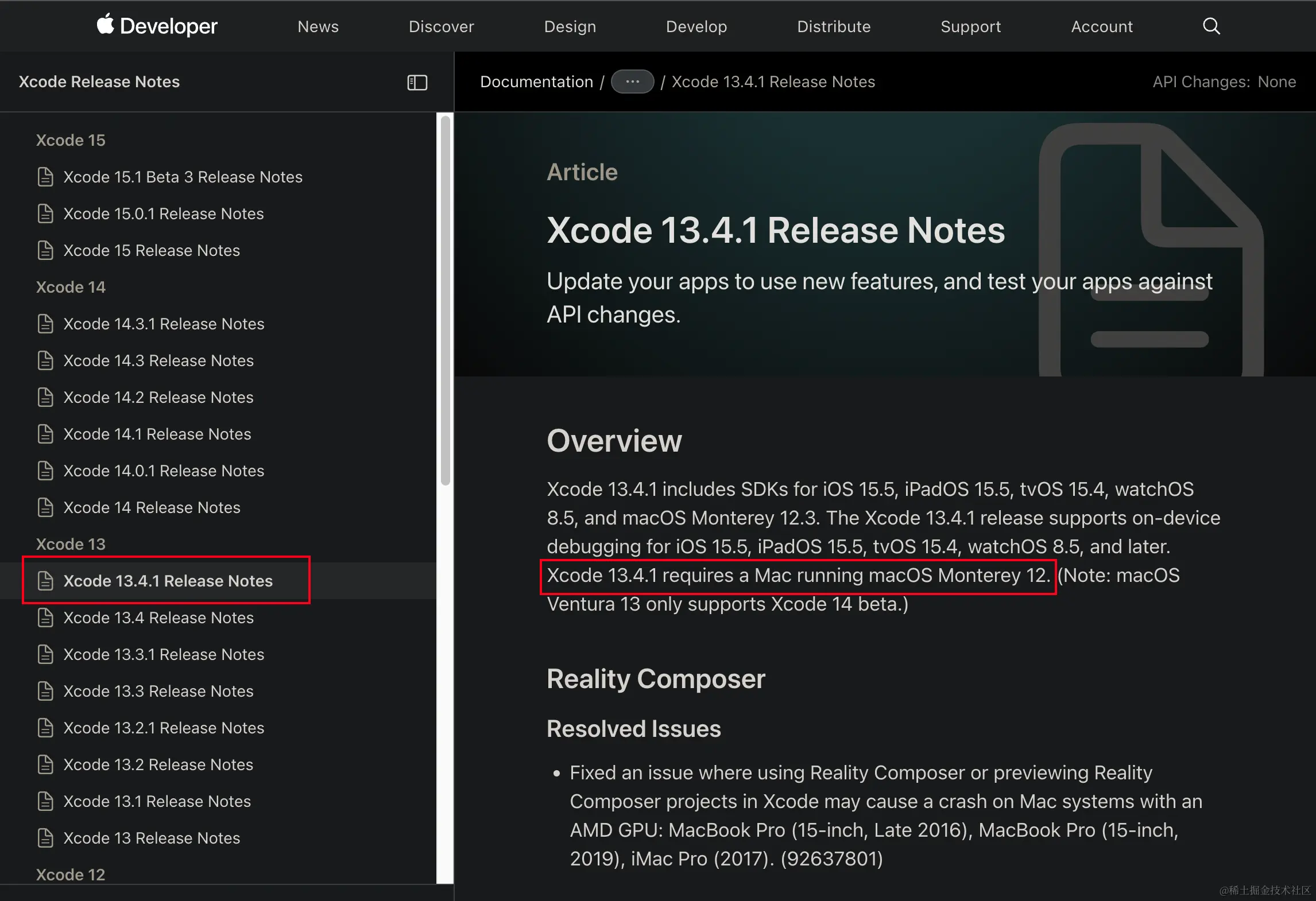Open the Distribute menu

point(833,26)
